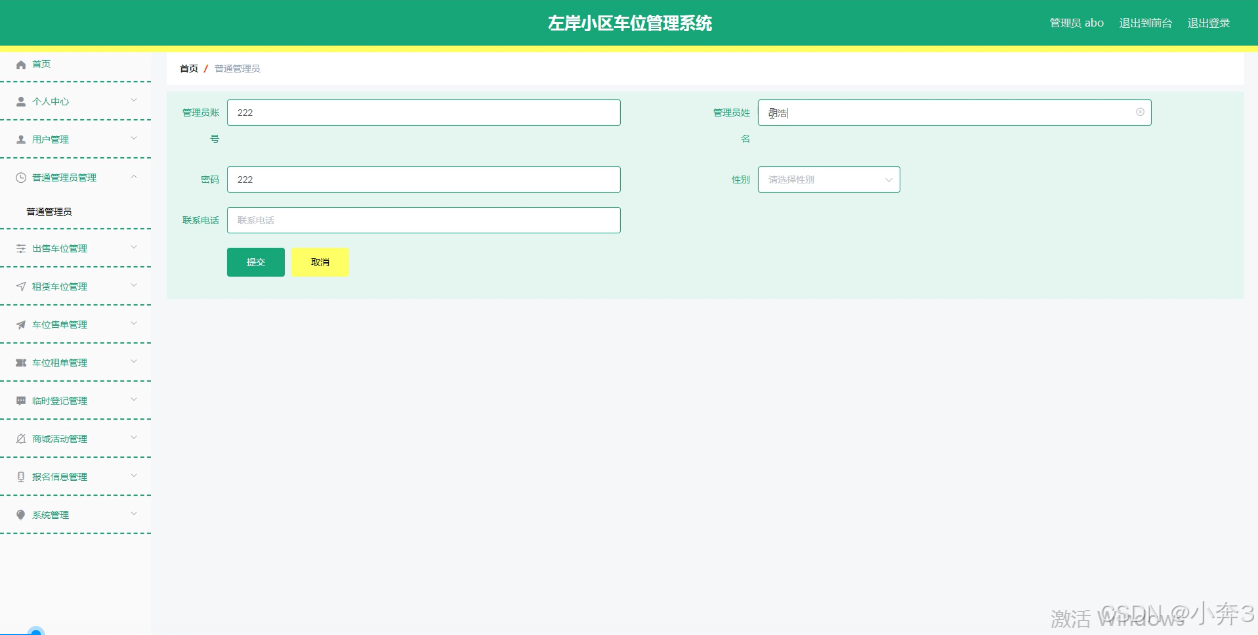This screenshot has width=1258, height=635.
Task: Open the 报名信息管理 menu item
Action: [x=60, y=476]
